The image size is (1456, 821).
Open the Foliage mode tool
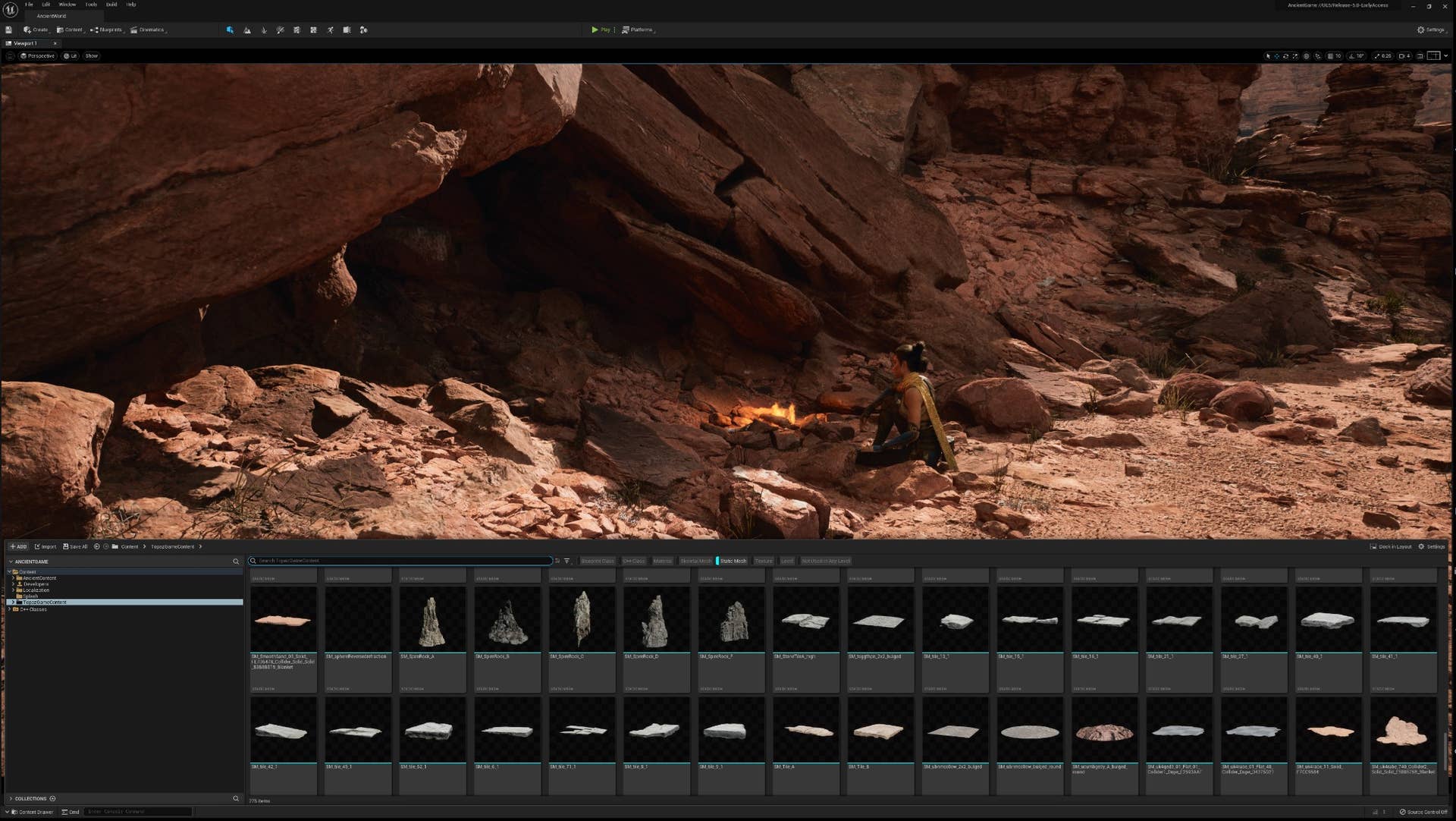pos(264,30)
